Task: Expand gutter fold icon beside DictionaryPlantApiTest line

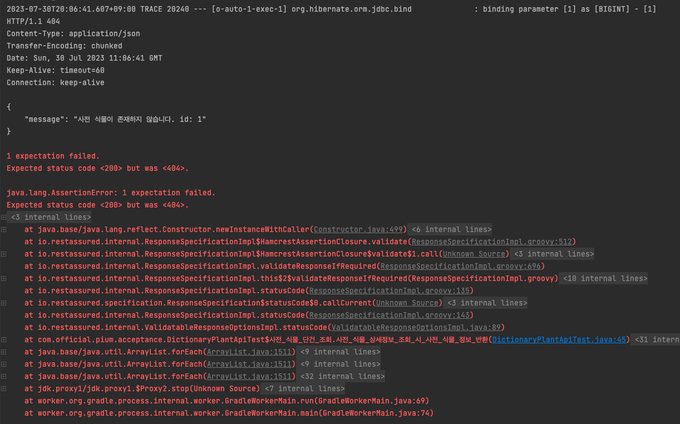Action: pyautogui.click(x=4, y=339)
